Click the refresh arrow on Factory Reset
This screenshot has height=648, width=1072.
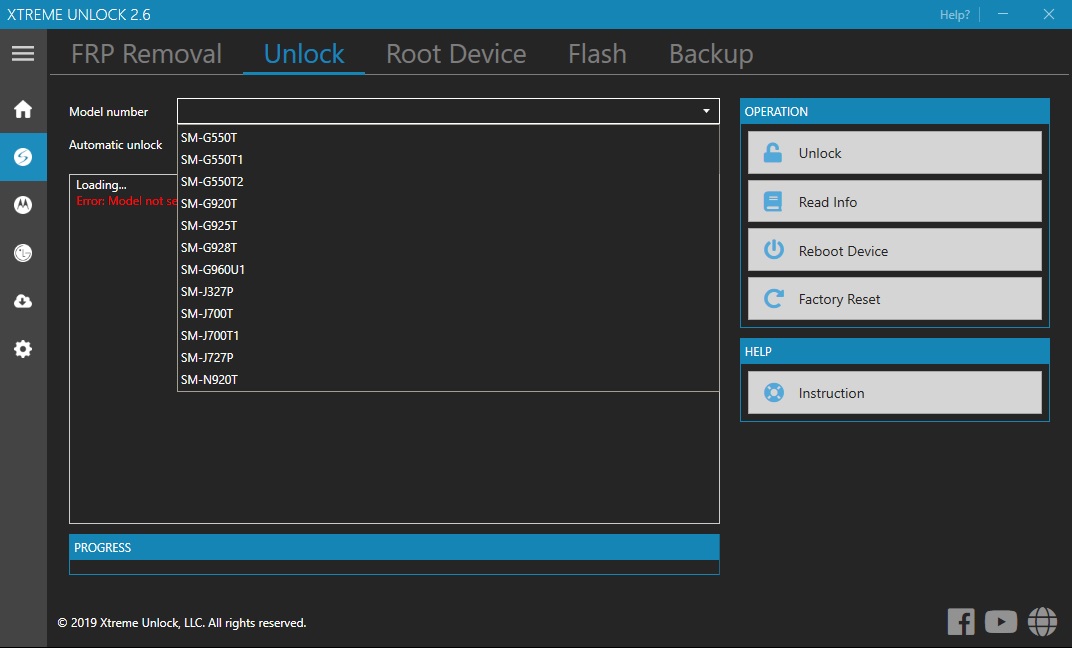[x=773, y=299]
